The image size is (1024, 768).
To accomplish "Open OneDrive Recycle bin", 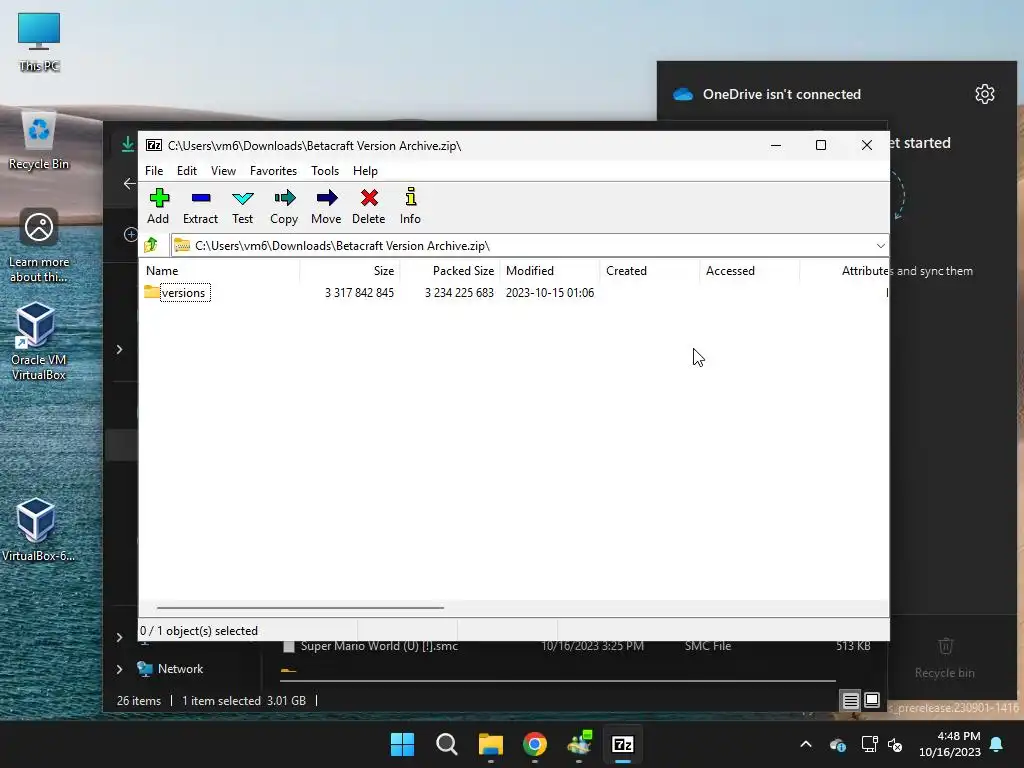I will pos(944,658).
